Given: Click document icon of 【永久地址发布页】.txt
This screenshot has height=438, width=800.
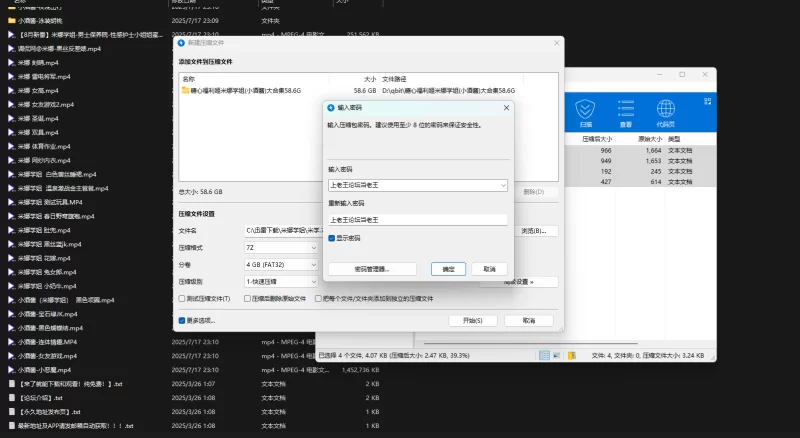Looking at the screenshot, I should point(11,411).
